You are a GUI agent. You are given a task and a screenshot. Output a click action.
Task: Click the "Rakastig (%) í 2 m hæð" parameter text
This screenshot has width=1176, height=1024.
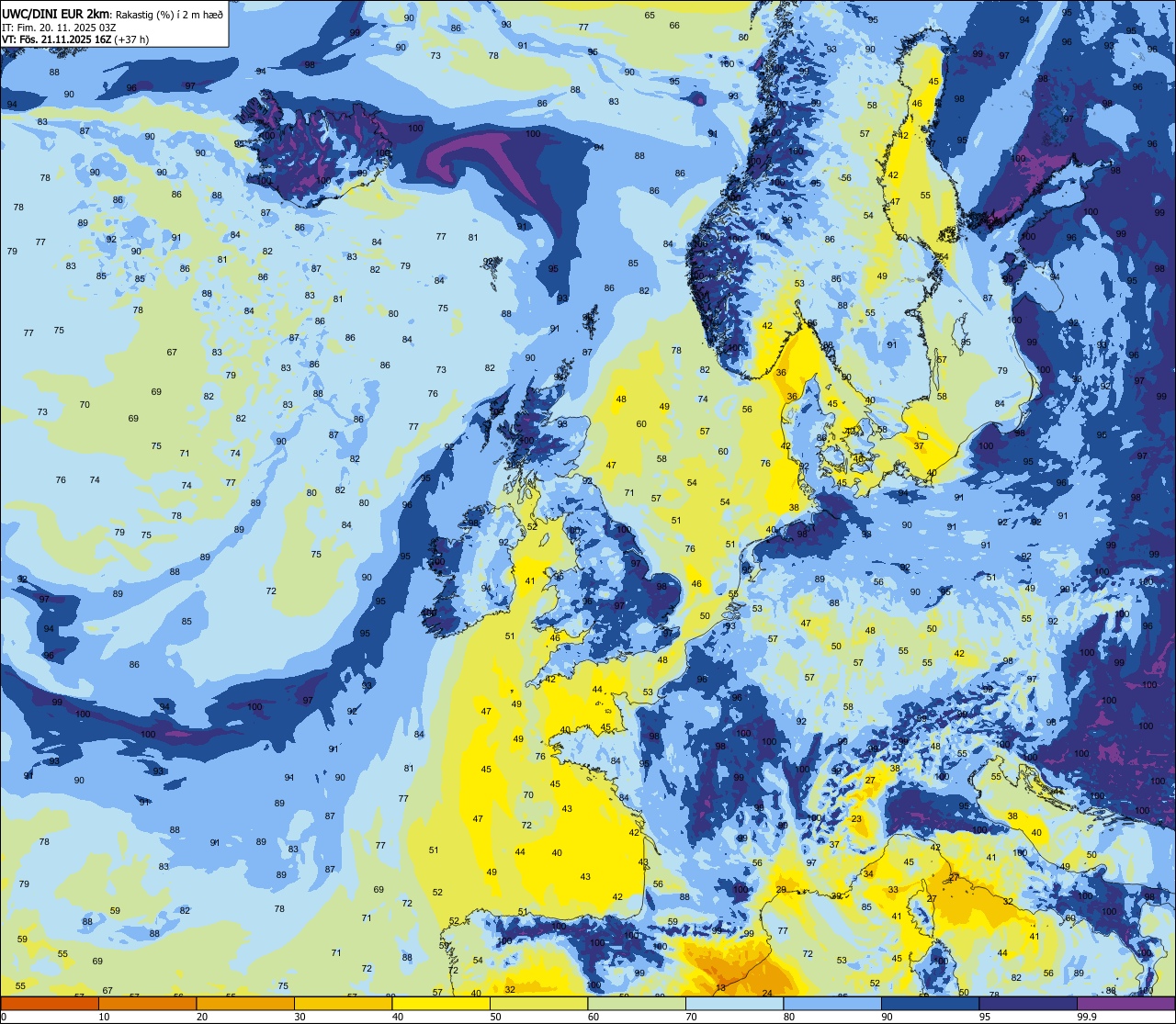point(170,15)
